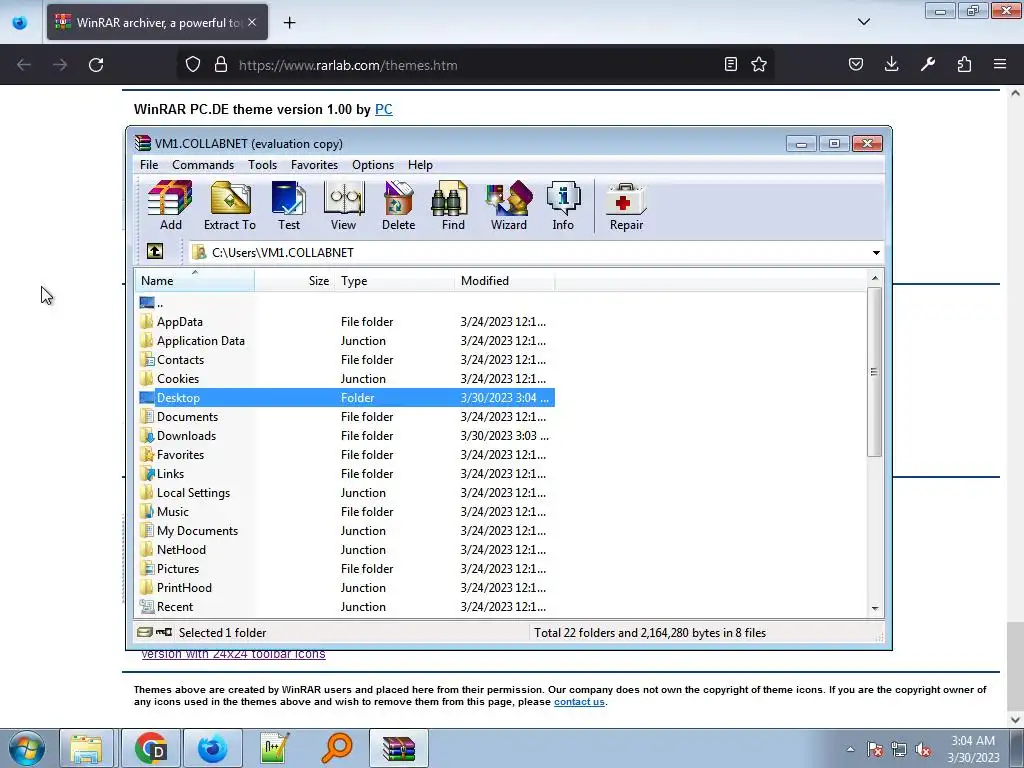Screen dimensions: 1024x768
Task: Open Windows Start orb
Action: click(x=27, y=748)
